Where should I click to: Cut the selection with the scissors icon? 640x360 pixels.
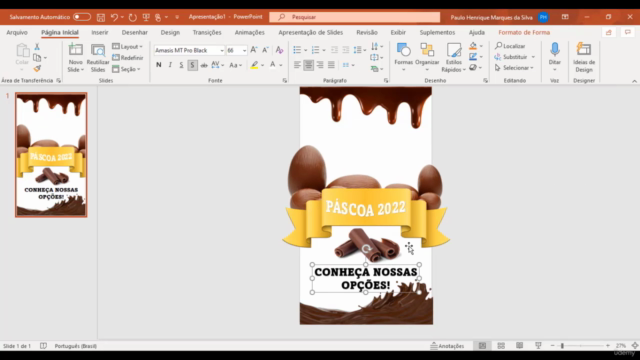click(x=37, y=47)
